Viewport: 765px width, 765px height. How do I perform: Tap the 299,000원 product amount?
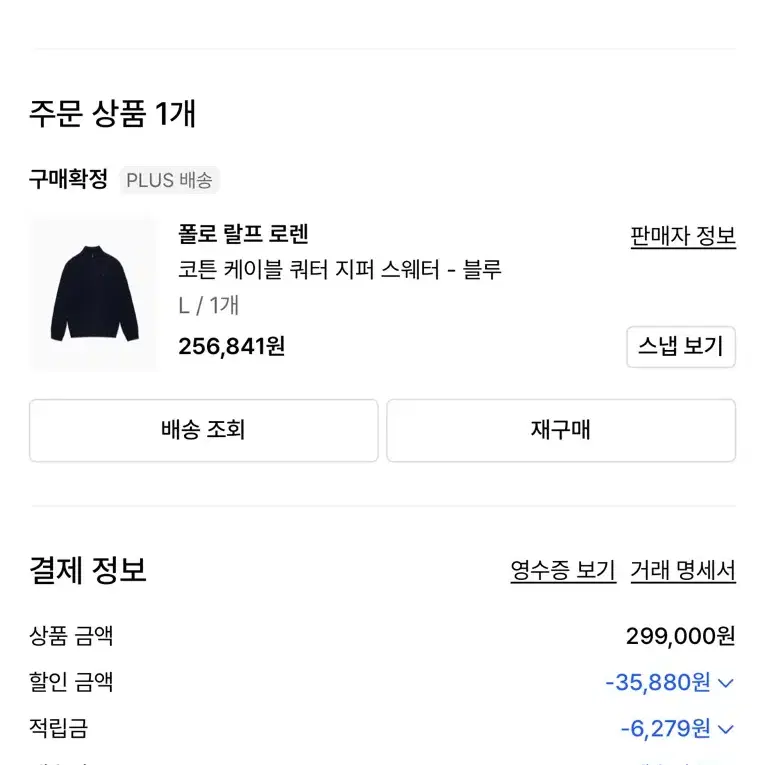681,636
